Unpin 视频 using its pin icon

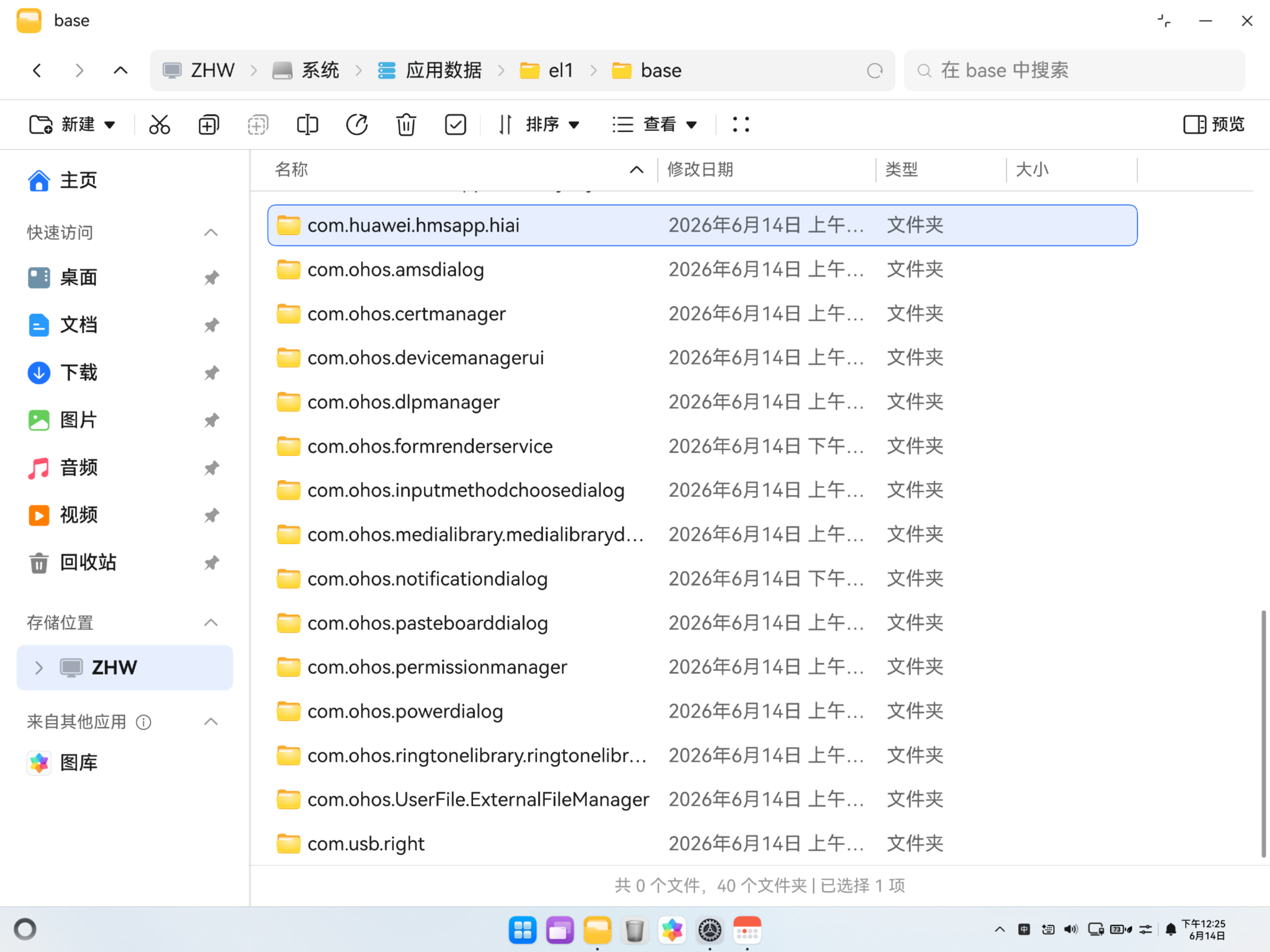tap(211, 515)
